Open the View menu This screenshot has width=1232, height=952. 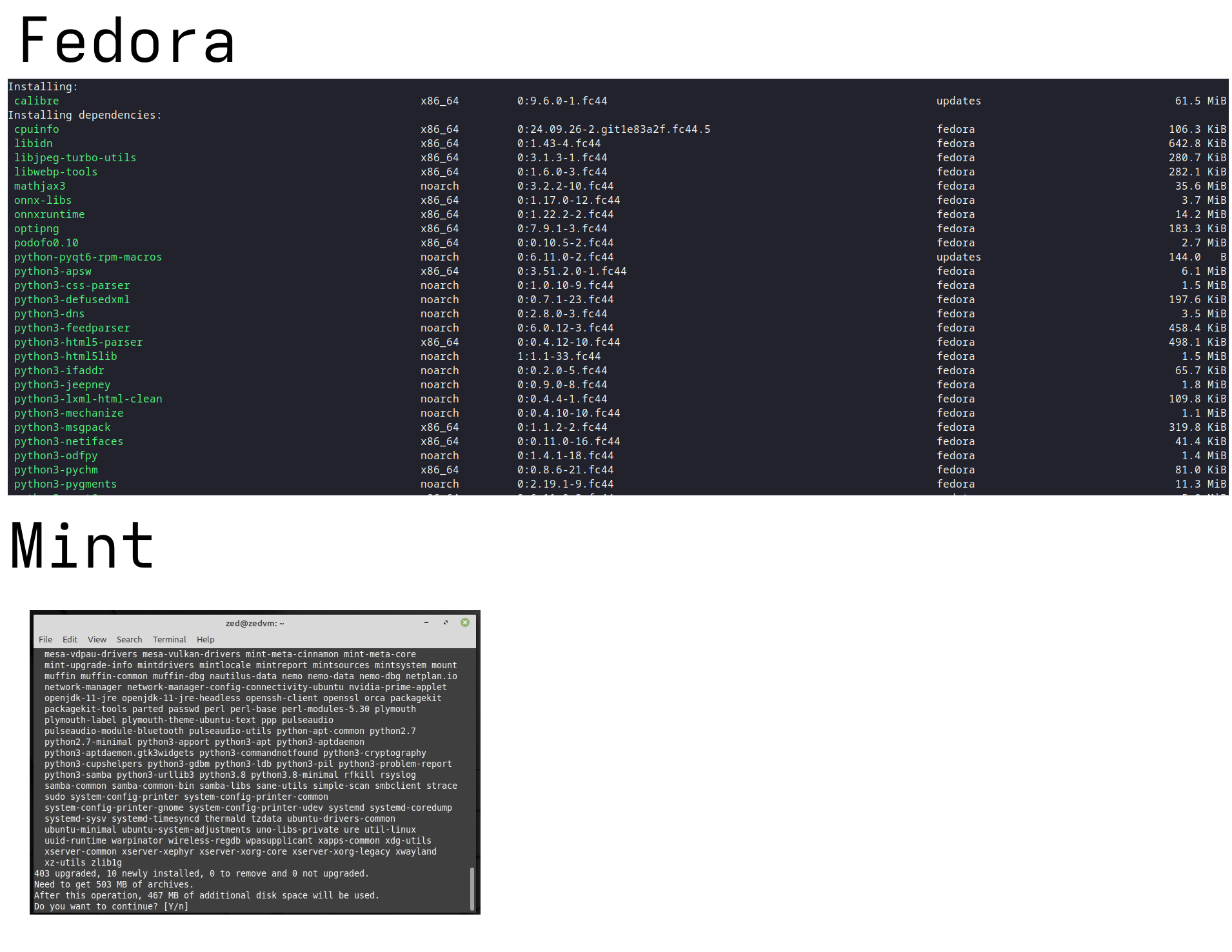click(x=97, y=639)
